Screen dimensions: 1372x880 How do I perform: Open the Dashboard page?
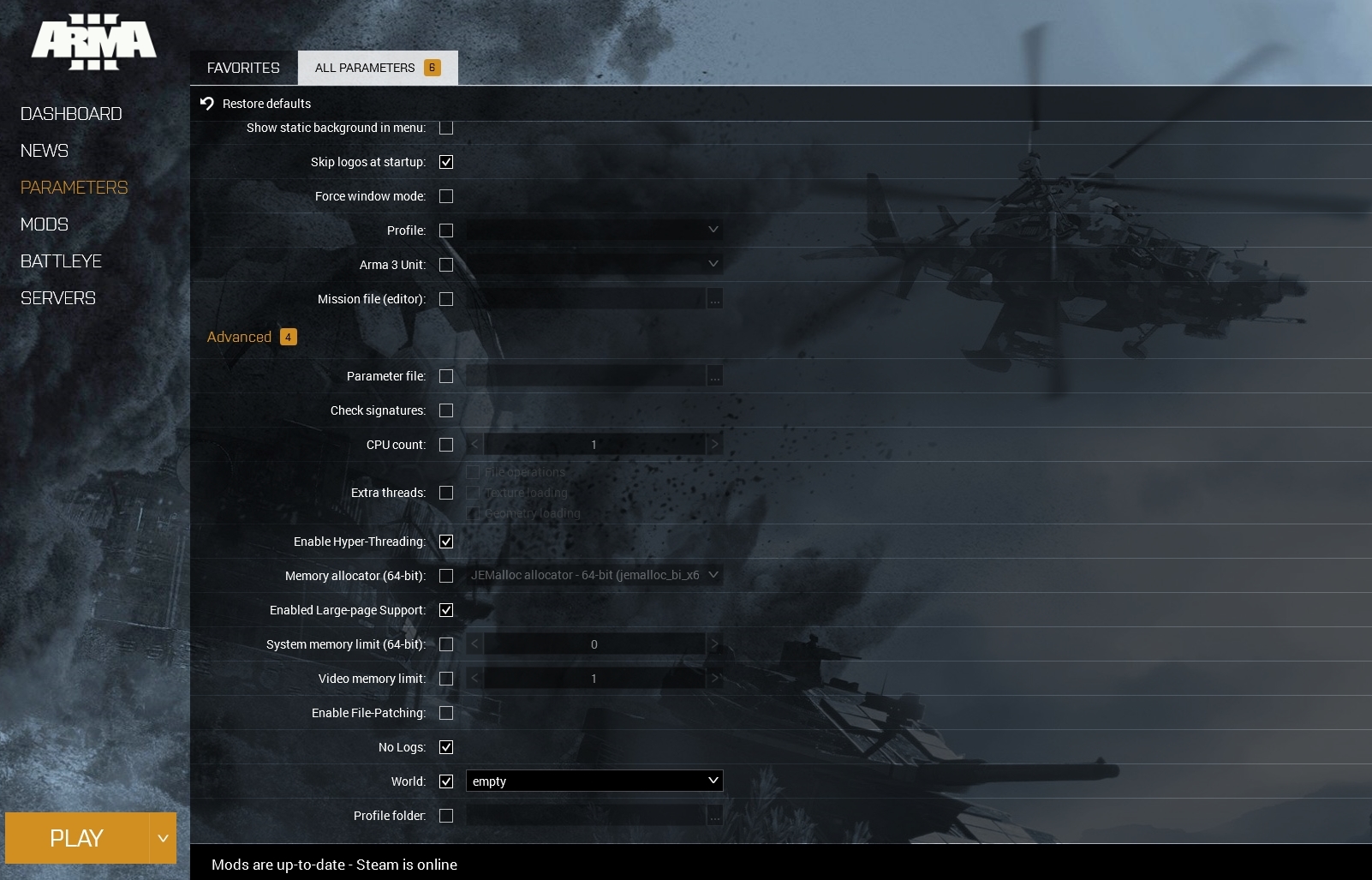[71, 114]
